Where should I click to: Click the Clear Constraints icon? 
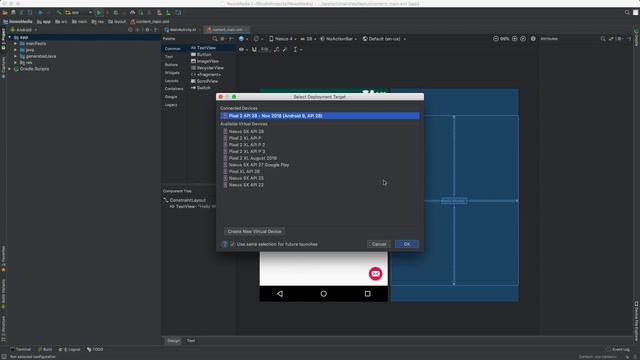tap(276, 49)
